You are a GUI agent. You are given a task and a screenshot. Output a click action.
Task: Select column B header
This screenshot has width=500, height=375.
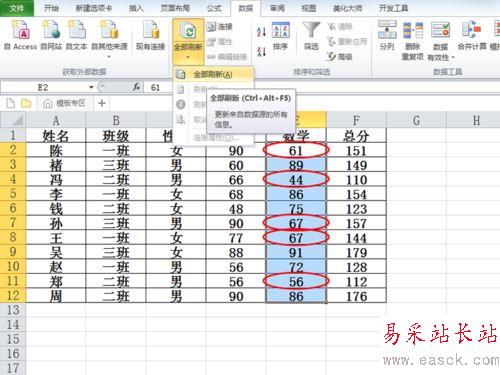pyautogui.click(x=116, y=120)
